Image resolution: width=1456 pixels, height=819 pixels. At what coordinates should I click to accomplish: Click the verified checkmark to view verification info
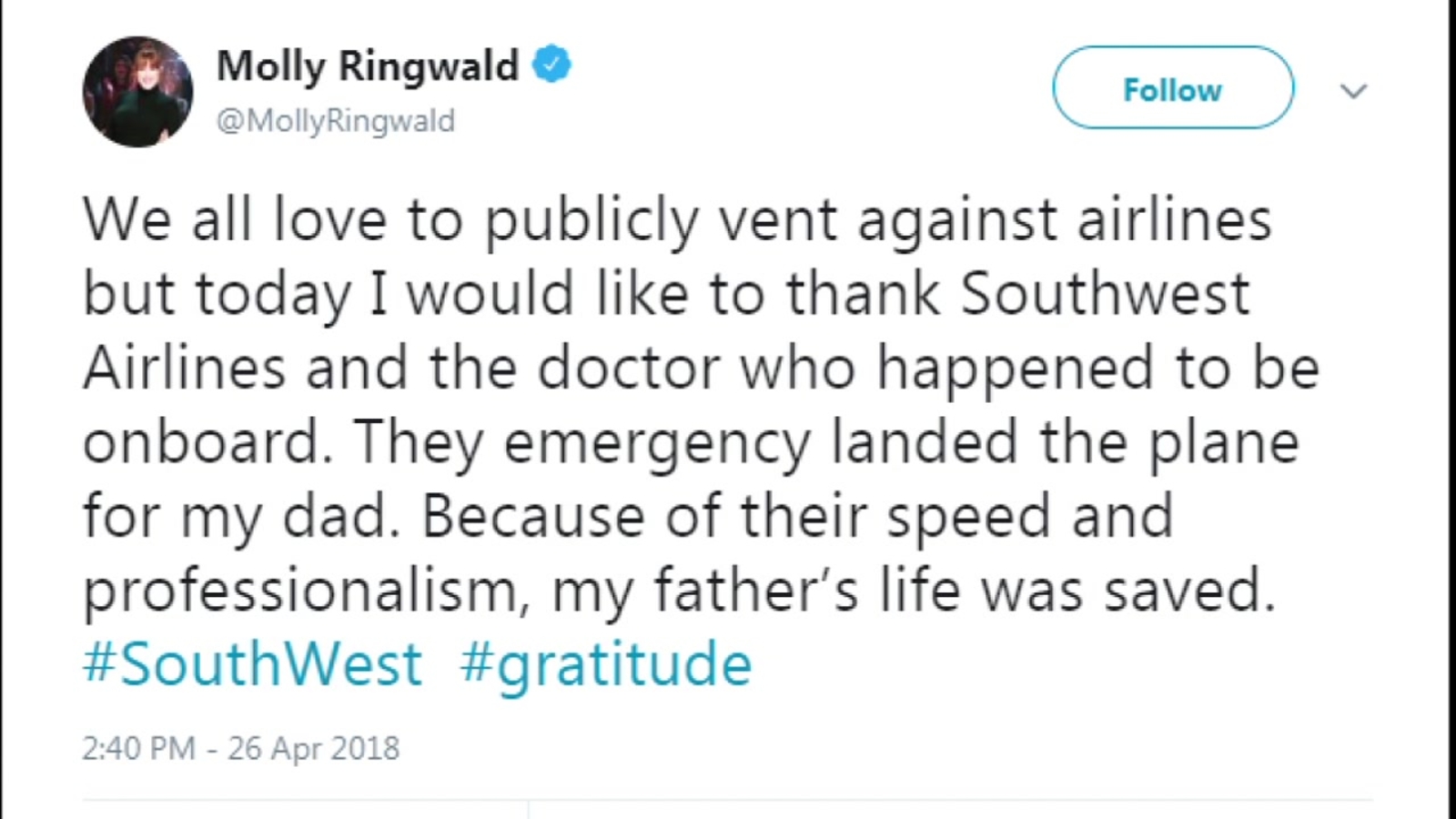tap(551, 64)
